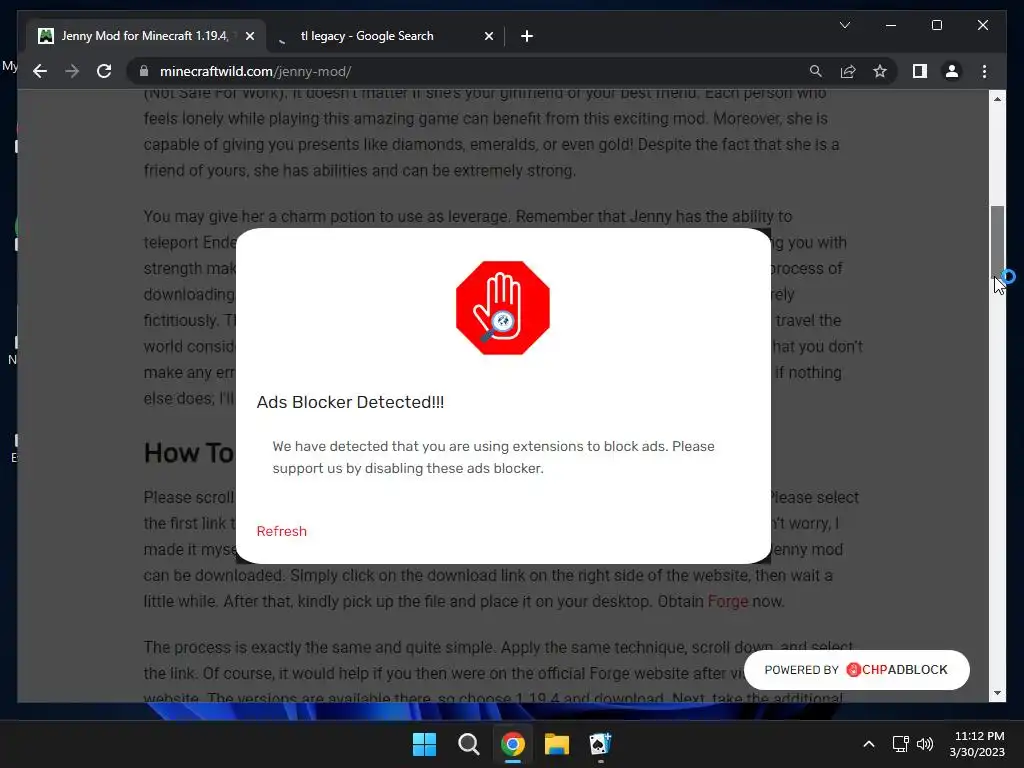
Task: Click the Chrome taskbar icon
Action: pos(513,744)
